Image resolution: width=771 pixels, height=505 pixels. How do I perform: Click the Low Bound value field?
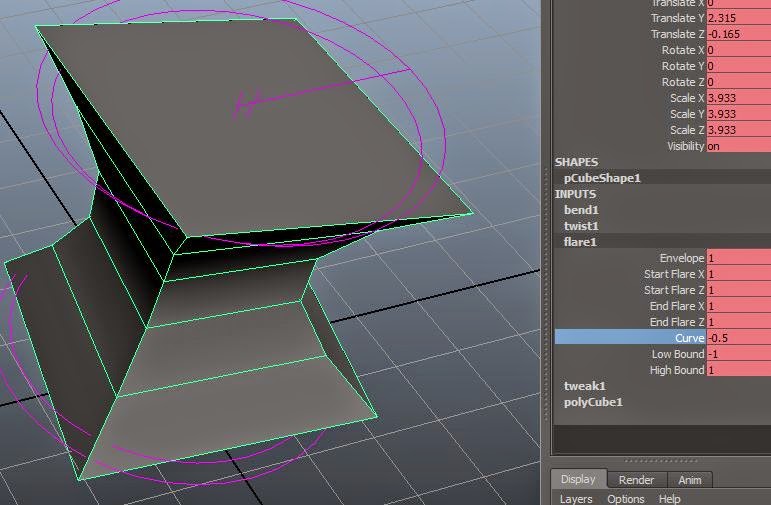(x=739, y=354)
